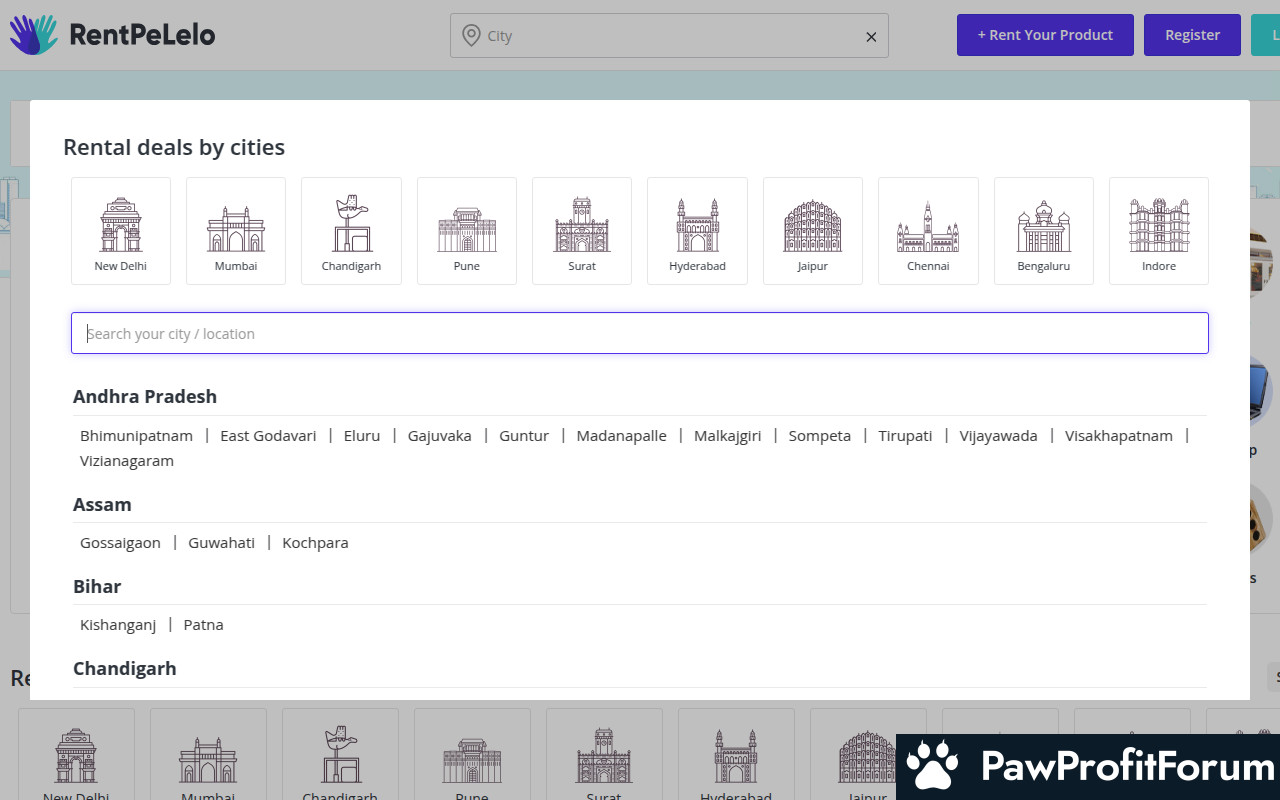1280x800 pixels.
Task: Select the Indore city icon tile
Action: coord(1159,231)
